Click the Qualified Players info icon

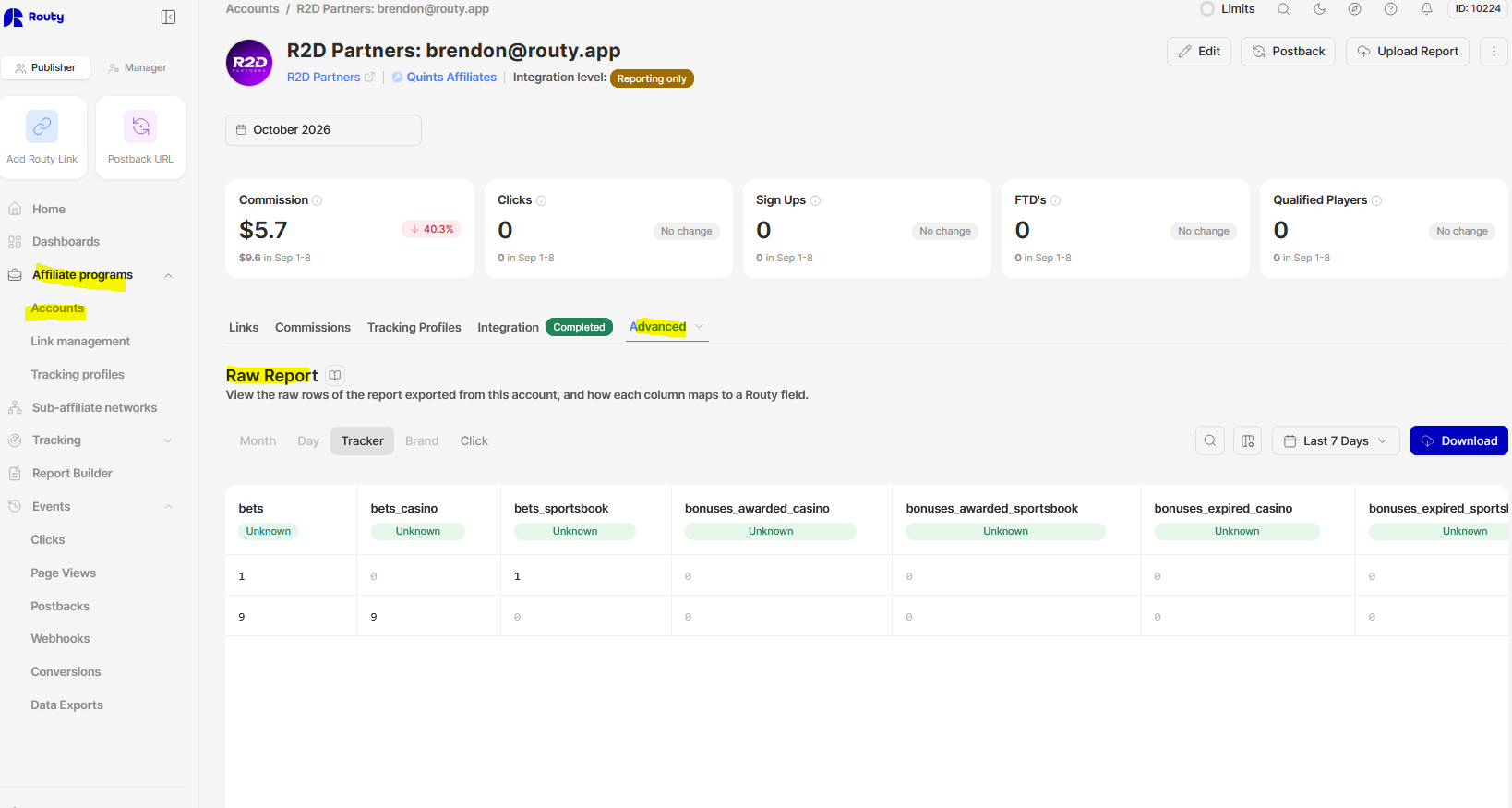1376,200
